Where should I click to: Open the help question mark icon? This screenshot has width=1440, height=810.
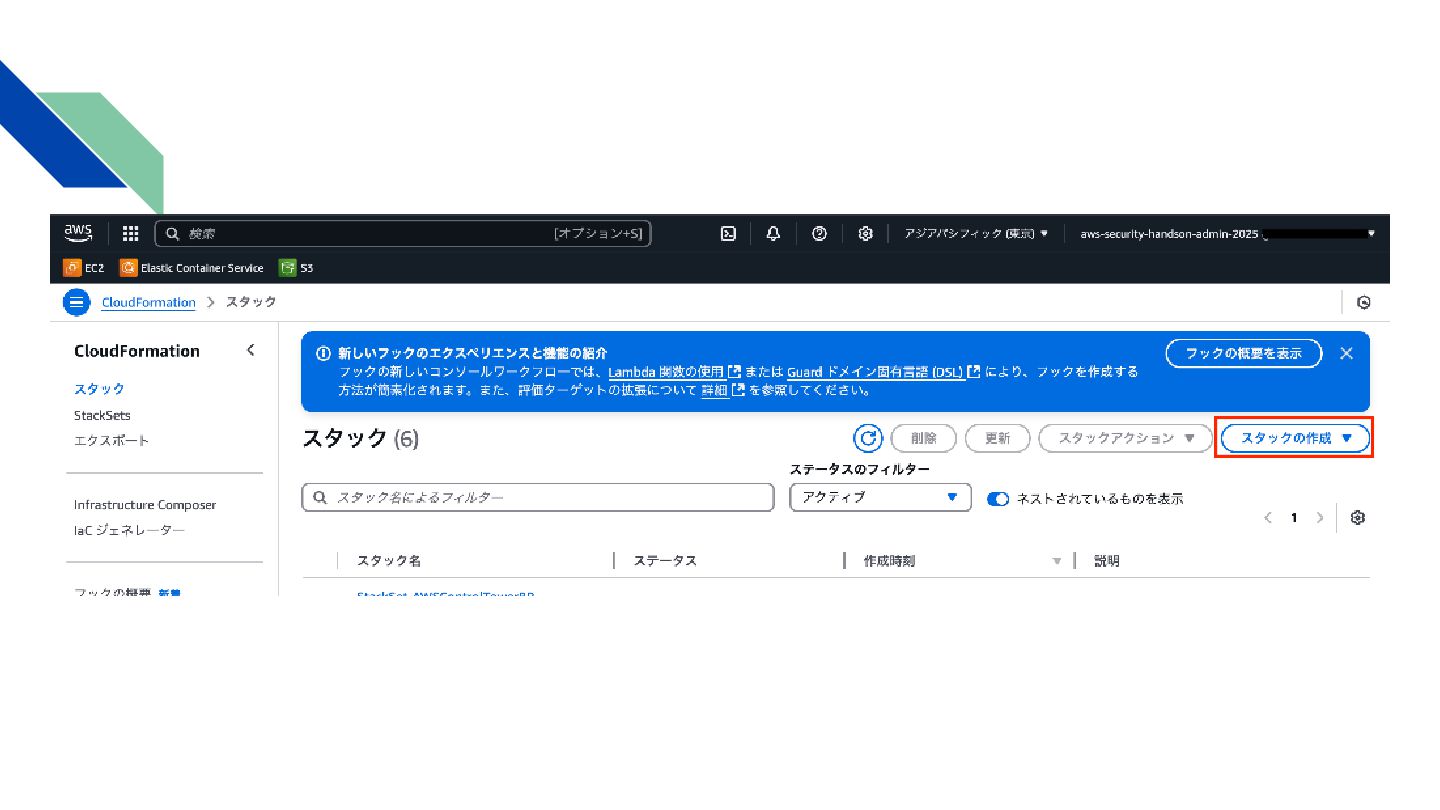click(x=820, y=233)
